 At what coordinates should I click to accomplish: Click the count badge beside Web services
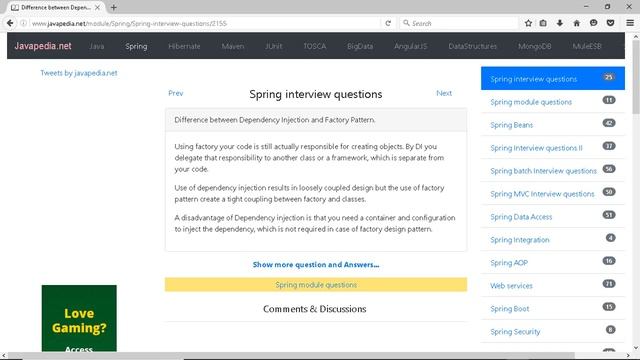click(x=609, y=284)
